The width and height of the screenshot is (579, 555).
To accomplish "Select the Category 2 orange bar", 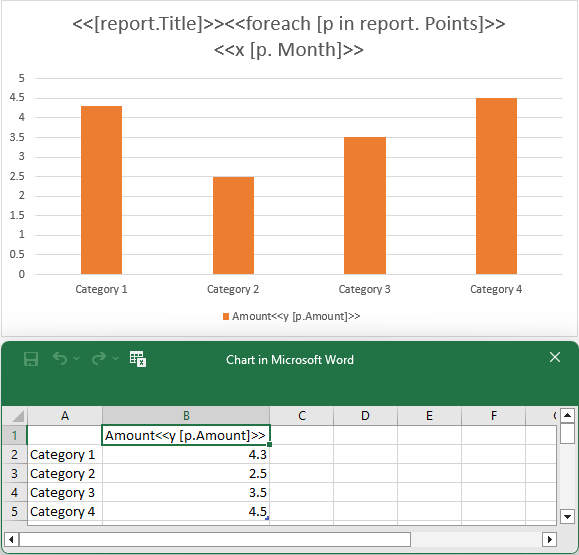I will point(233,226).
